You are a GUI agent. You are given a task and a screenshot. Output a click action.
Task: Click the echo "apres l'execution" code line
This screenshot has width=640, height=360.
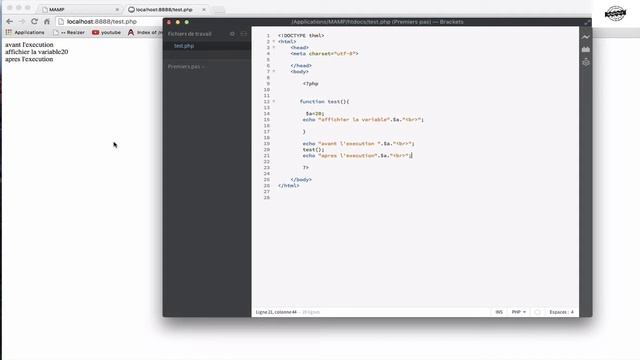click(357, 156)
